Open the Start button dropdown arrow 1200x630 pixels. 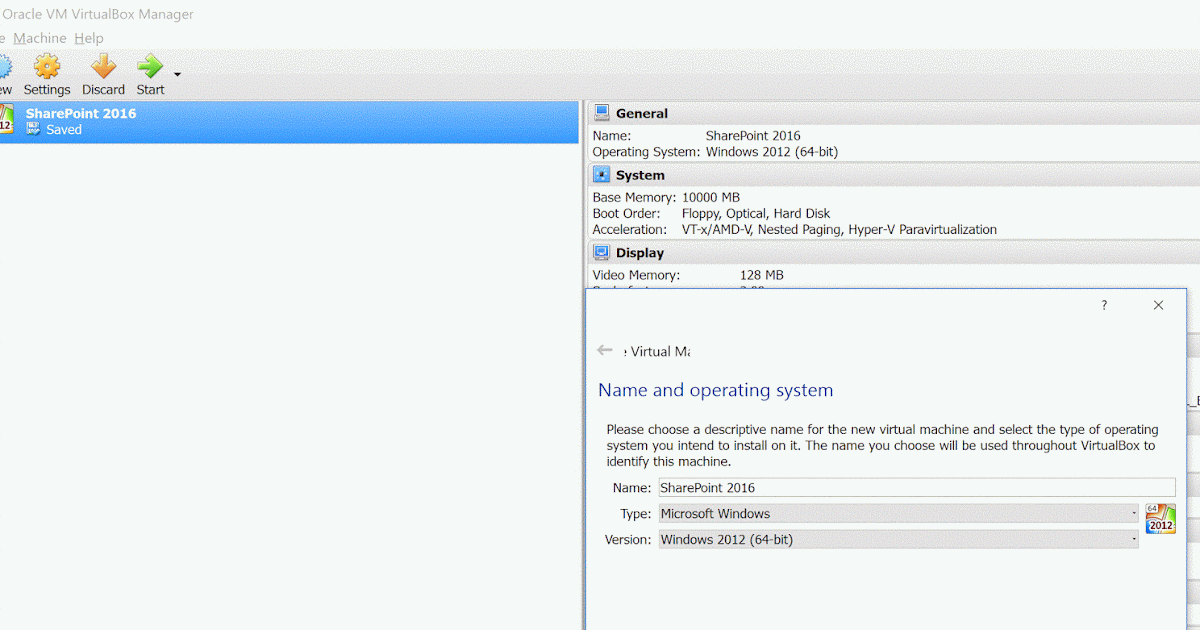[x=177, y=74]
